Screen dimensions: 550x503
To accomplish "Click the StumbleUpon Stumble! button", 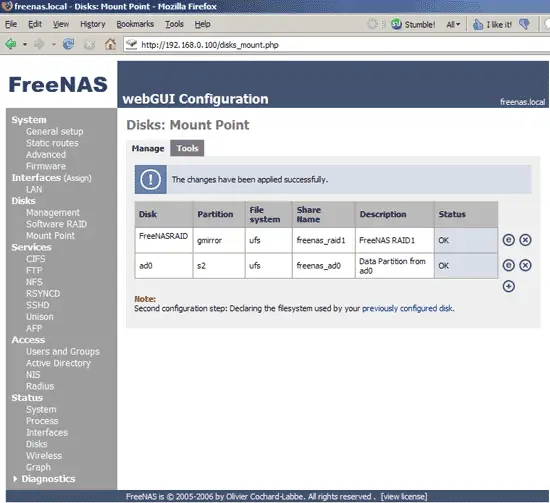I will pyautogui.click(x=413, y=24).
